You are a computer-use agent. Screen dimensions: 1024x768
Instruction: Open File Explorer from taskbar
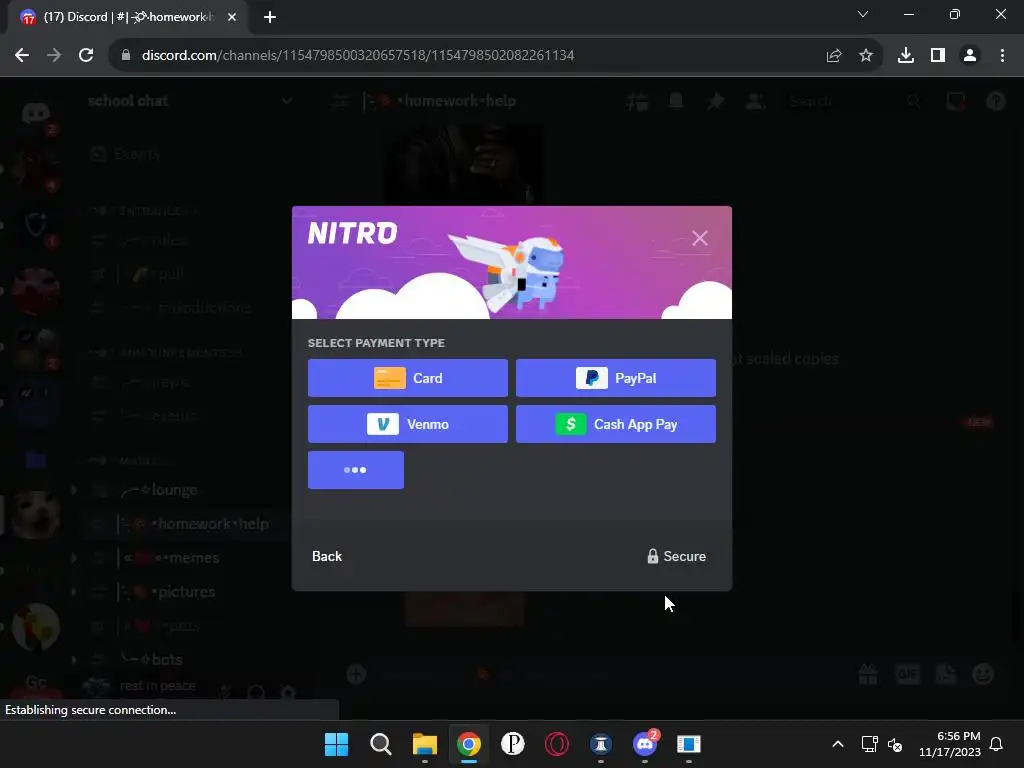point(424,744)
